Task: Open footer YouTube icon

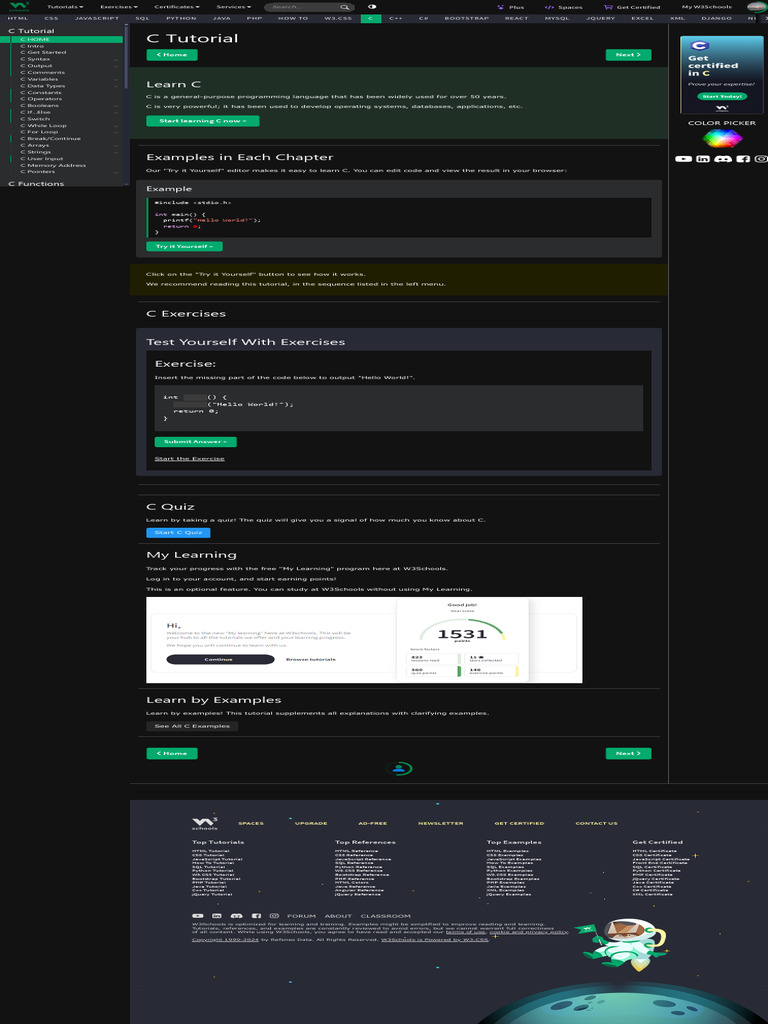Action: [x=197, y=916]
